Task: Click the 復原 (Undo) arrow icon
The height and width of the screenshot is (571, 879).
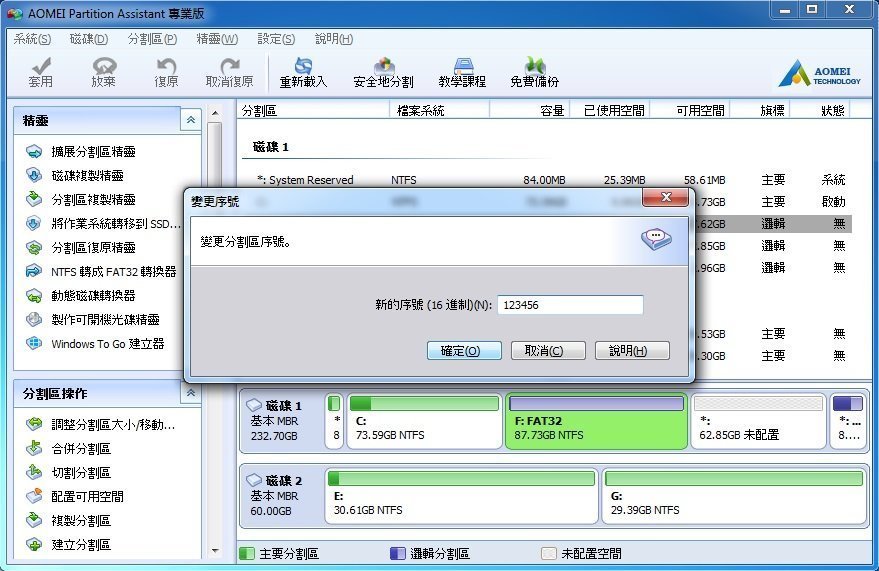Action: click(x=166, y=66)
